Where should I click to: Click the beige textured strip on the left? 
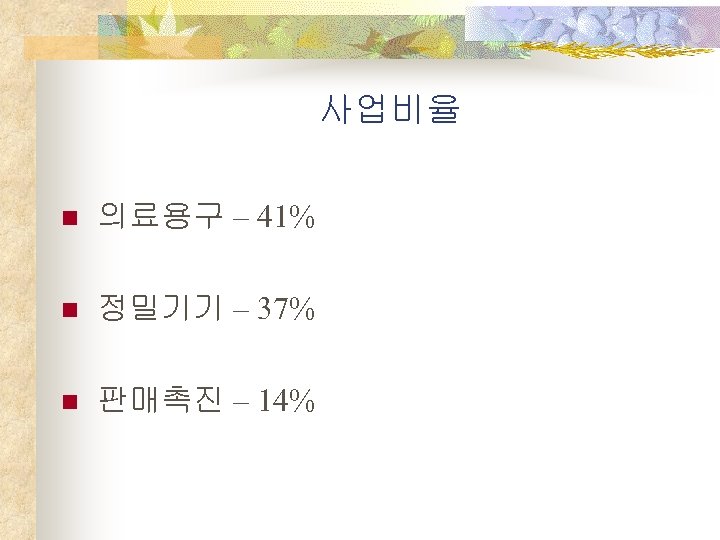(17, 300)
